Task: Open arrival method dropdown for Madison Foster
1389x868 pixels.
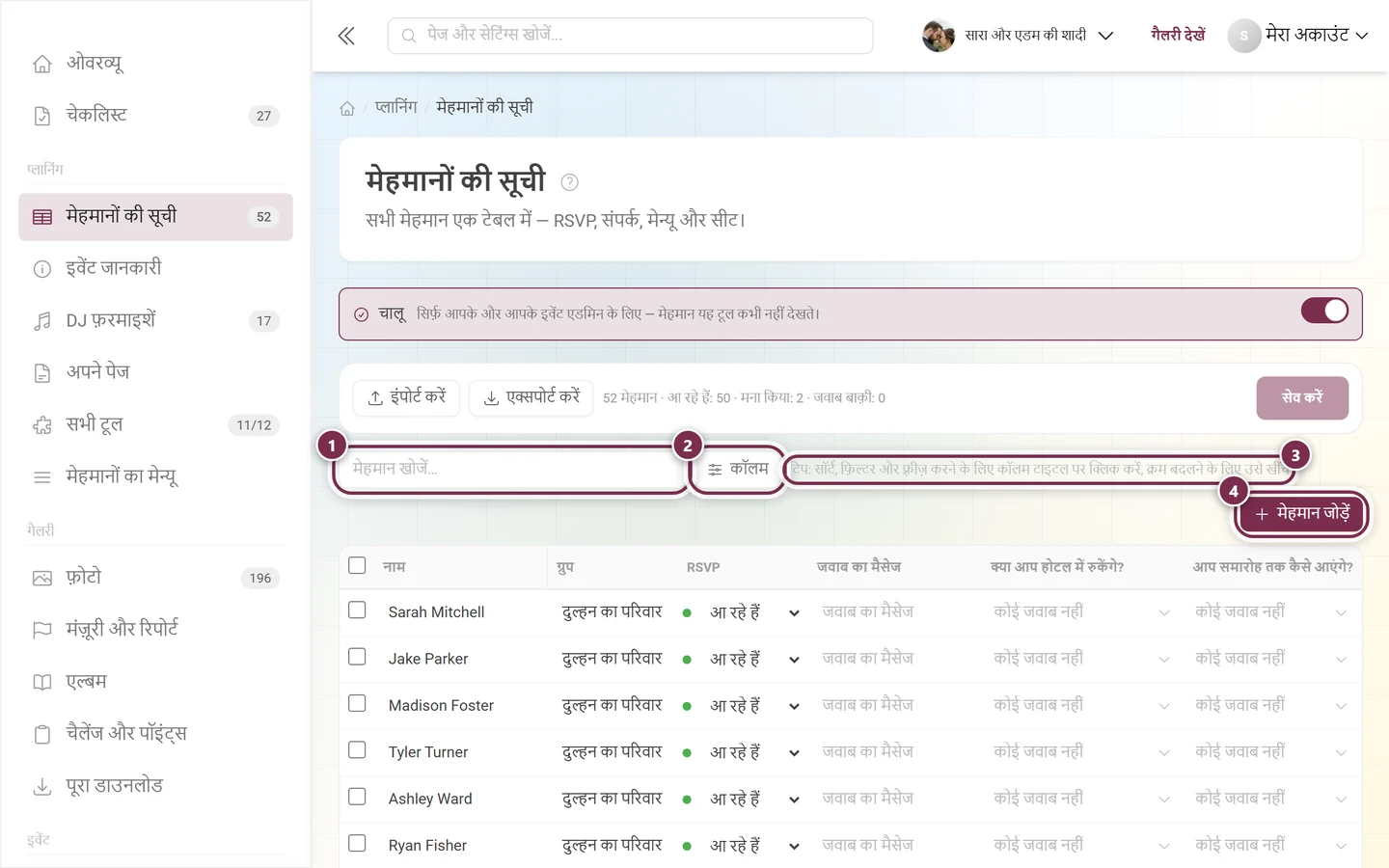Action: 1270,706
